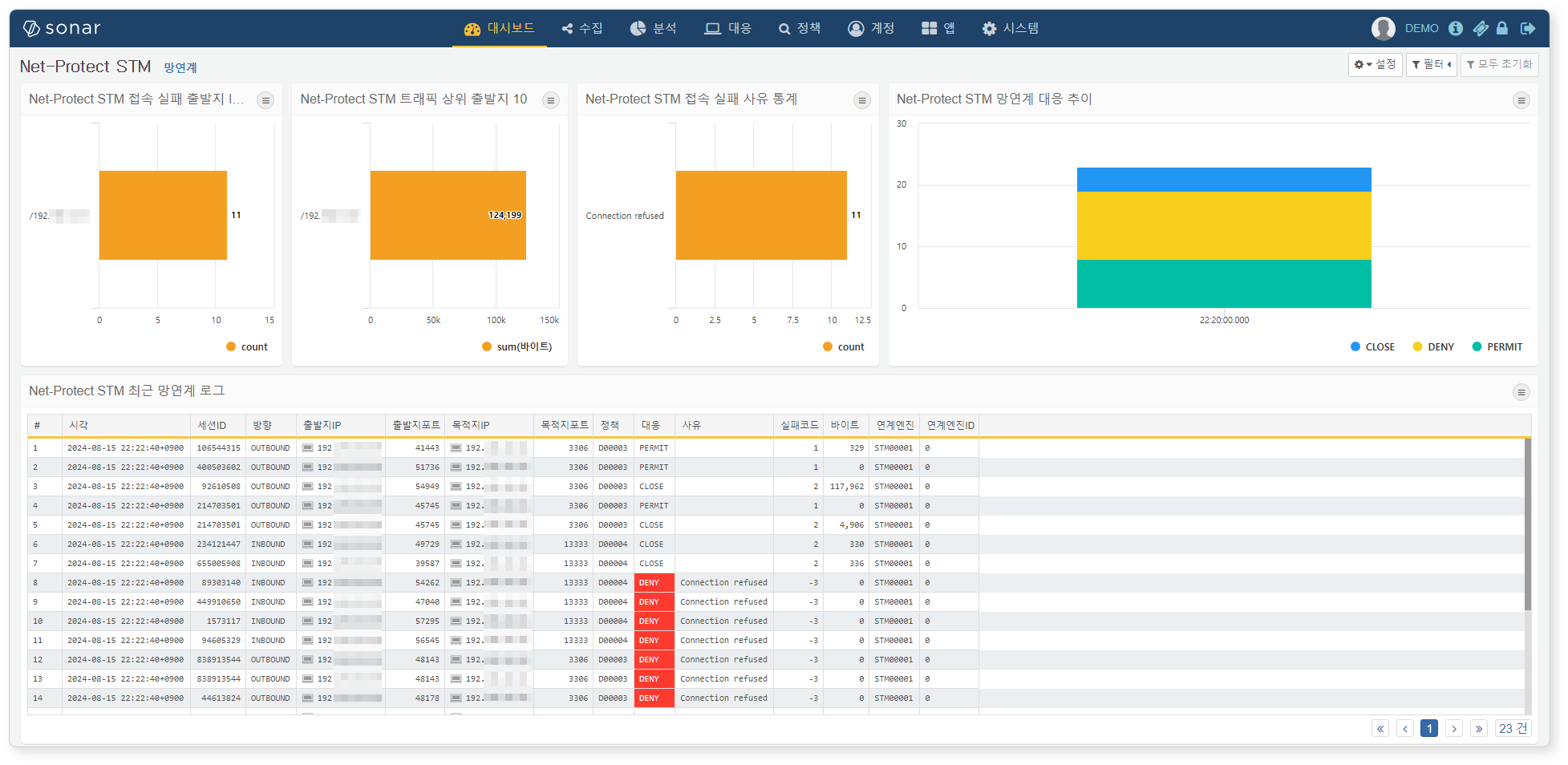Viewport: 1568px width, 765px height.
Task: Sort by 출발지IP column header
Action: pyautogui.click(x=341, y=425)
